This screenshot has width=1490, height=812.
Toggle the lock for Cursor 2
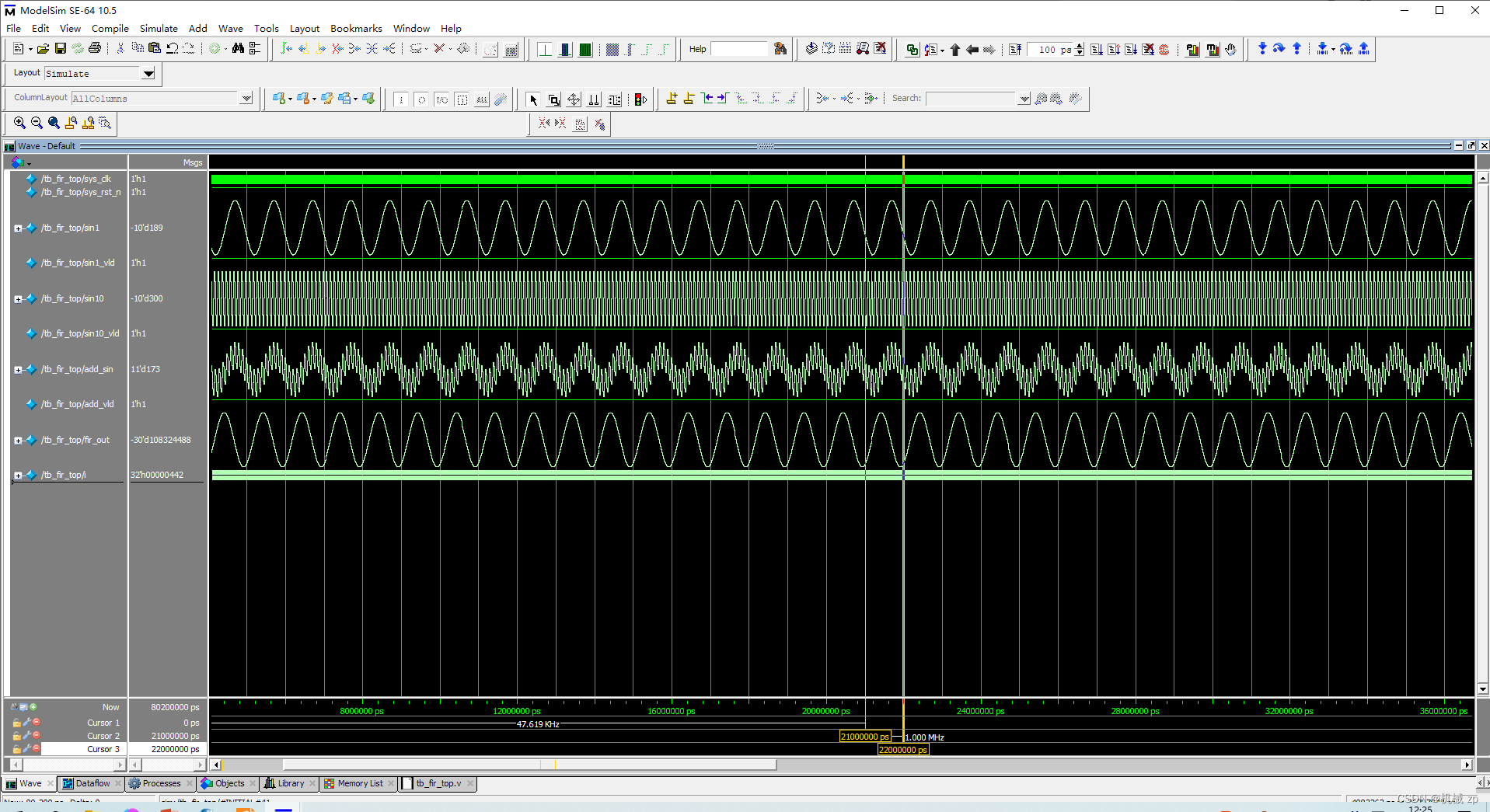click(x=16, y=736)
